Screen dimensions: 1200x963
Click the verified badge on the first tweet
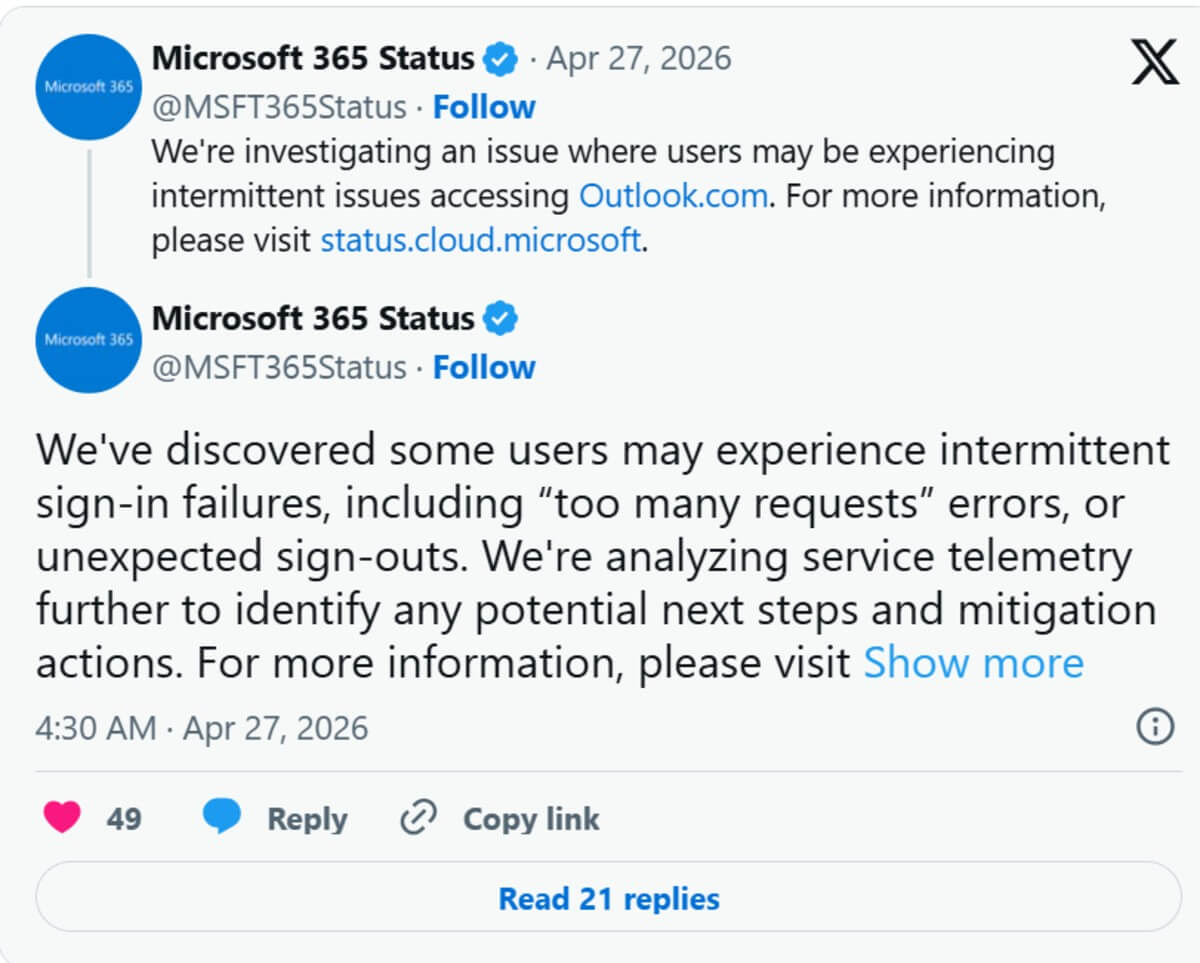[502, 58]
